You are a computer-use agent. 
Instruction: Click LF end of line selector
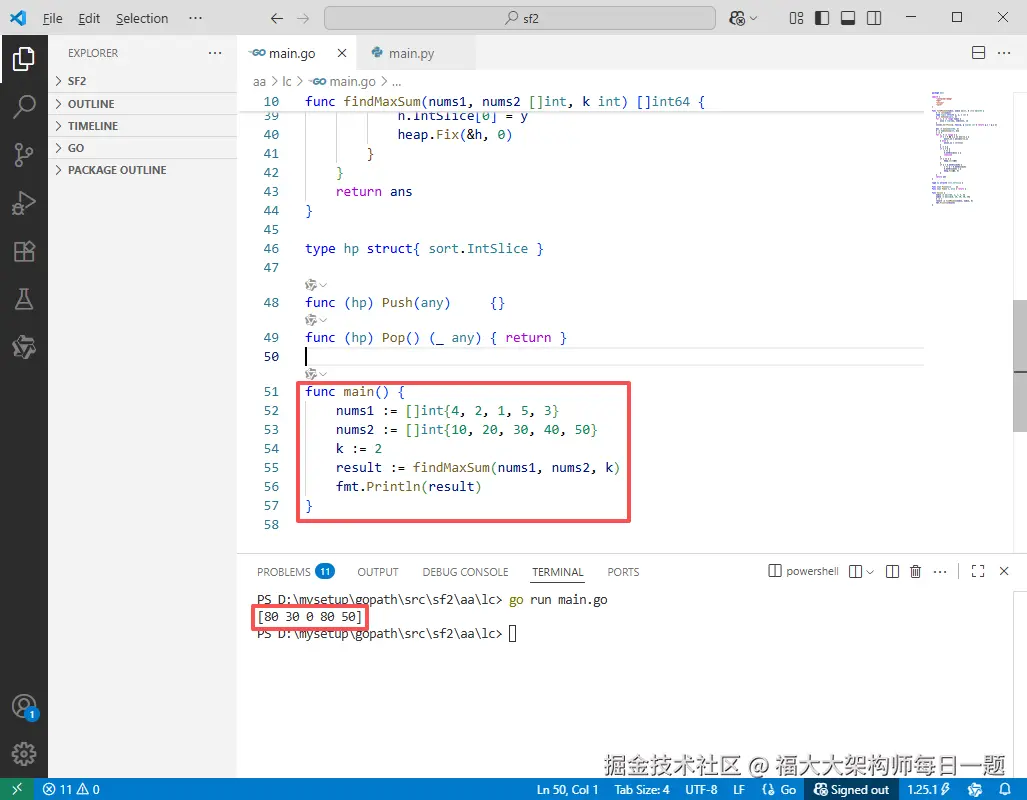[x=739, y=790]
